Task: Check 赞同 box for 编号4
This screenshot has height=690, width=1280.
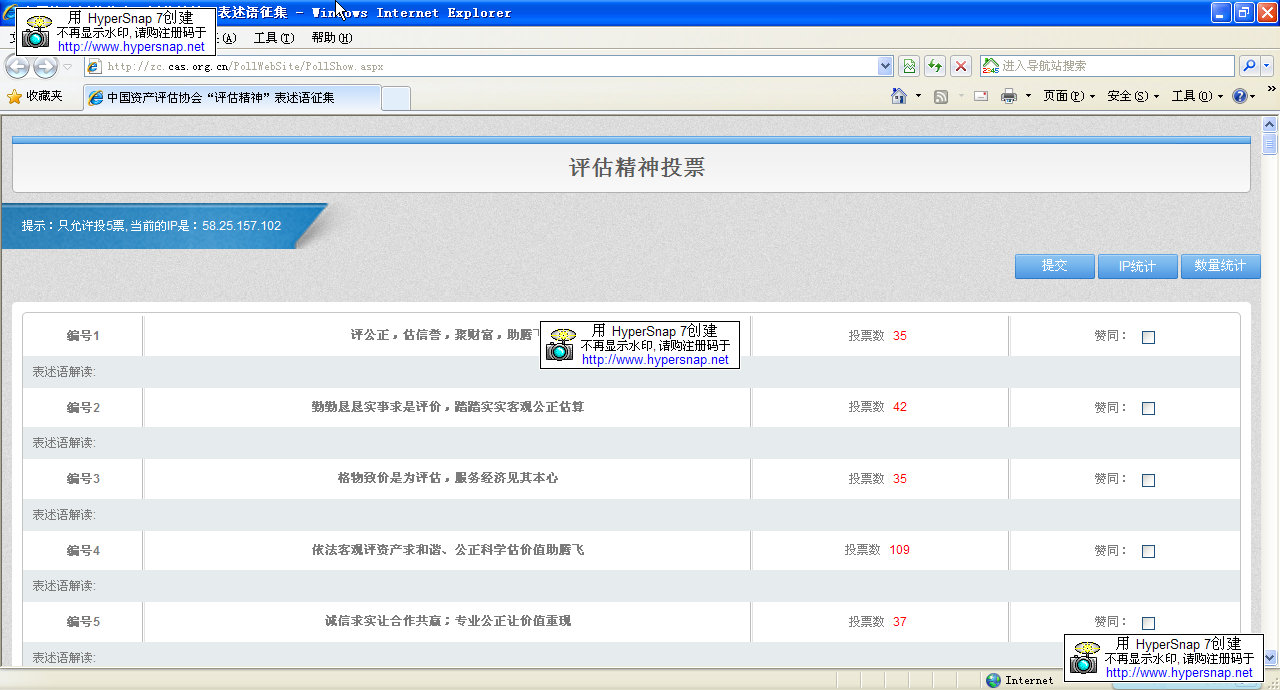Action: click(x=1148, y=551)
